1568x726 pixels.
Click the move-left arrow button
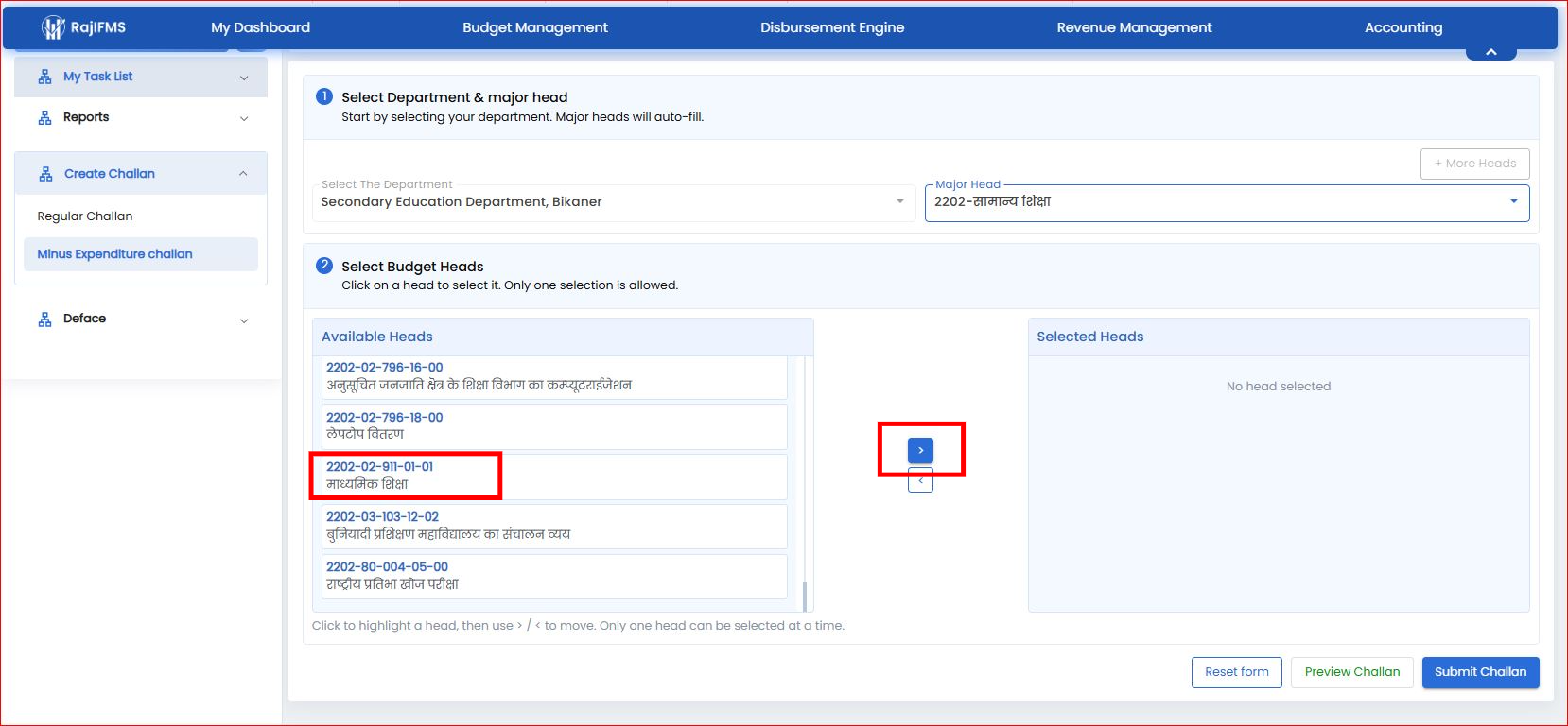tap(920, 481)
